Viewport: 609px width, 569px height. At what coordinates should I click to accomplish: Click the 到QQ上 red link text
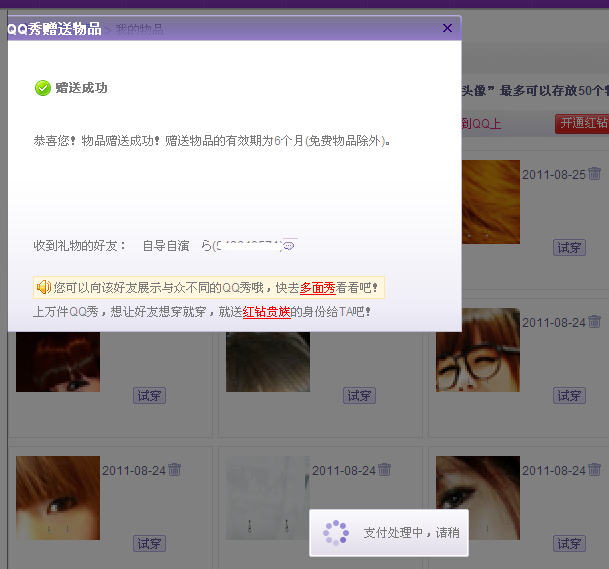click(481, 124)
